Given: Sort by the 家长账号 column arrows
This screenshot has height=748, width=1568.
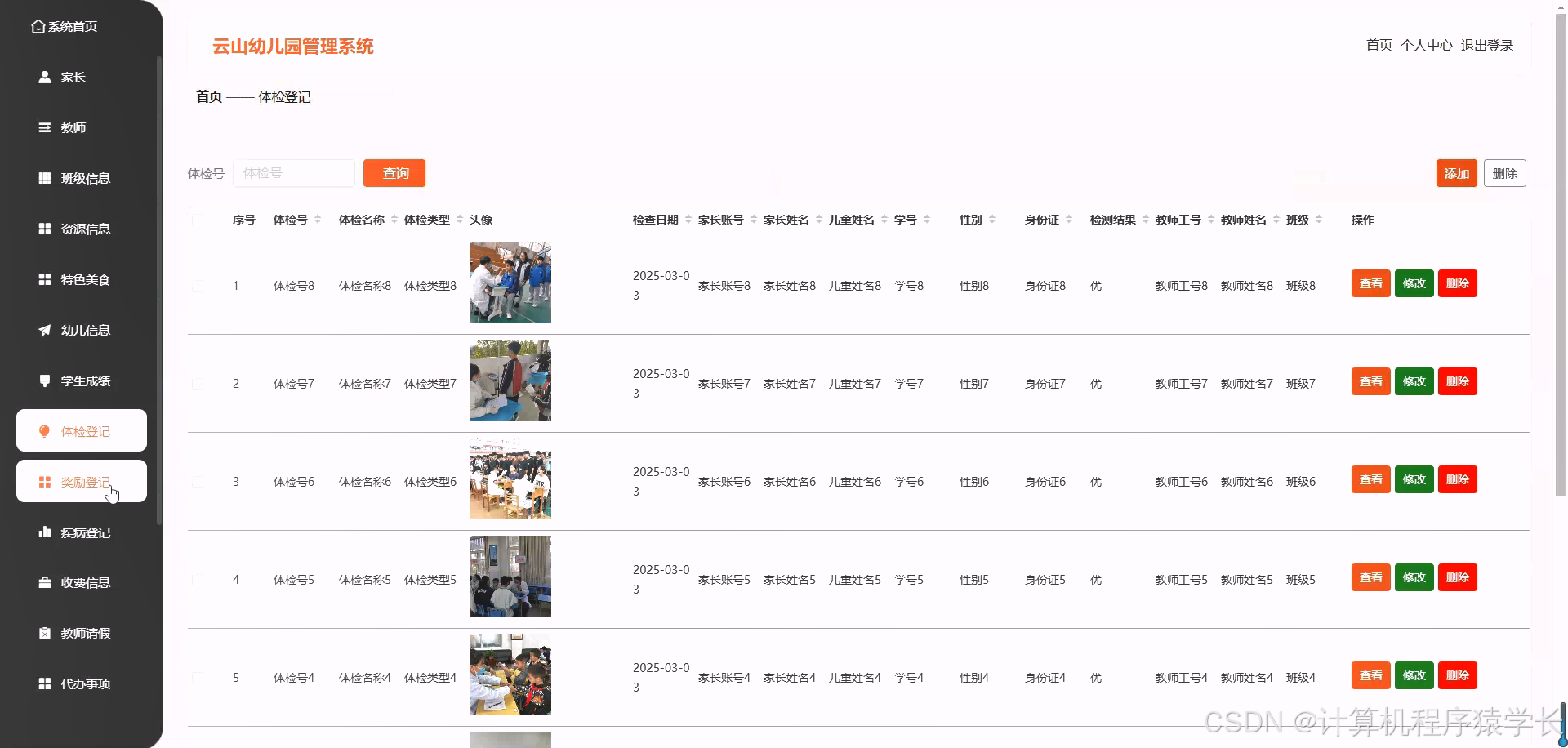Looking at the screenshot, I should pos(754,220).
